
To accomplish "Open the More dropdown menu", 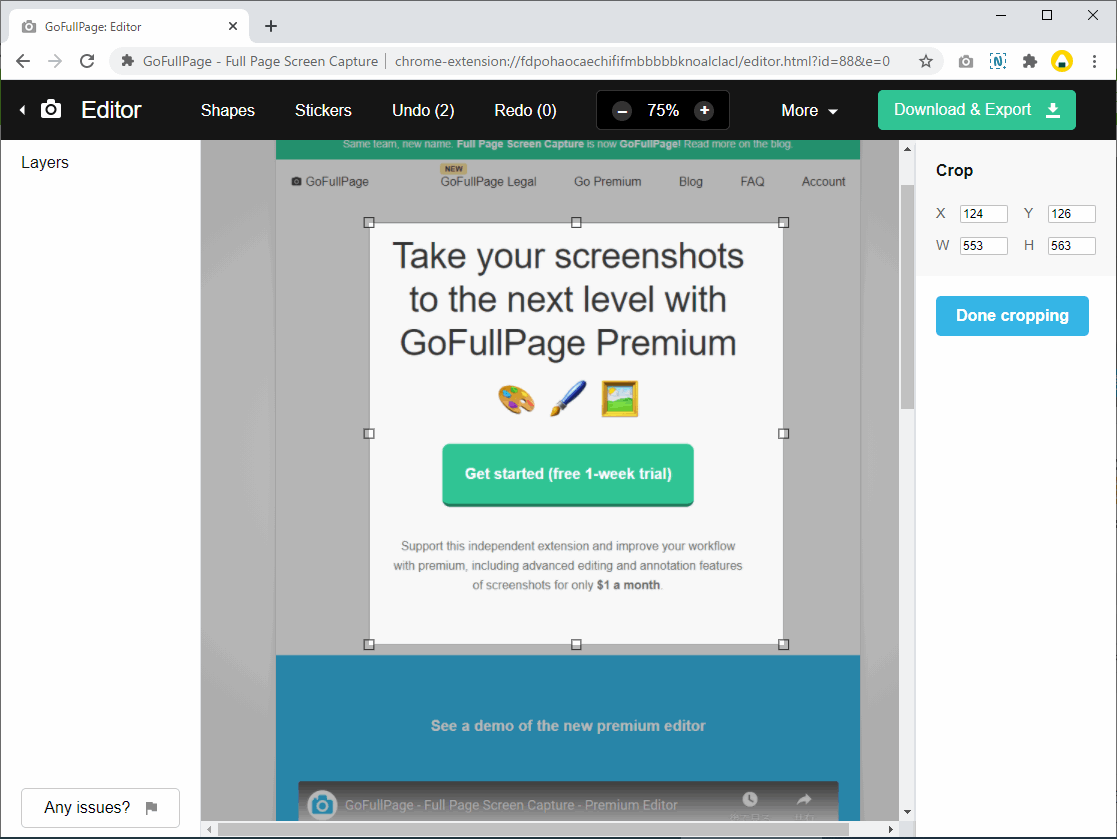I will 809,110.
